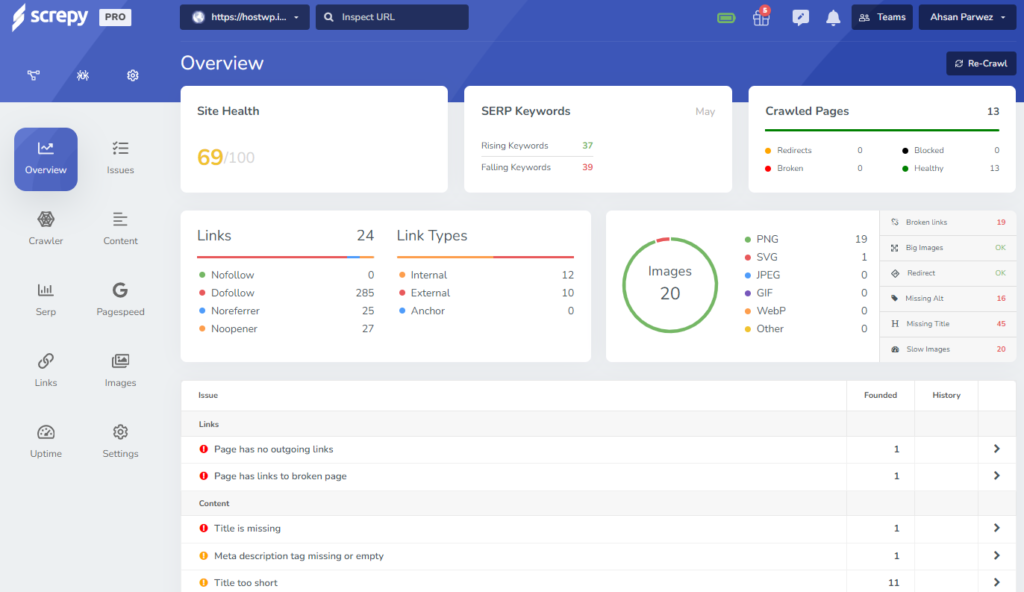Image resolution: width=1024 pixels, height=592 pixels.
Task: Click the Inspect URL search field
Action: click(x=392, y=17)
